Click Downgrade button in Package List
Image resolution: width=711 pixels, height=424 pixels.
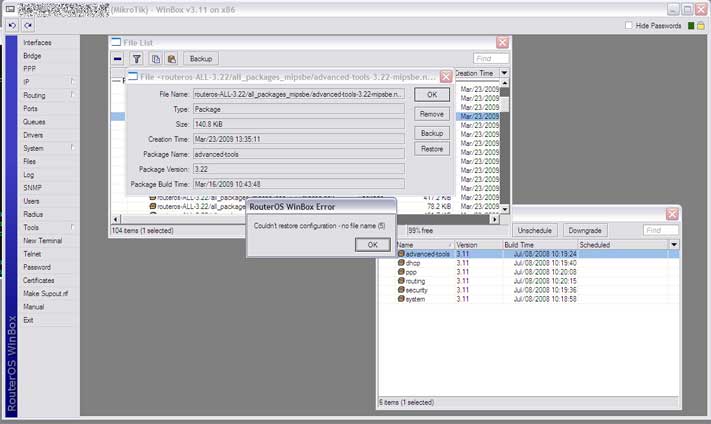pyautogui.click(x=585, y=230)
